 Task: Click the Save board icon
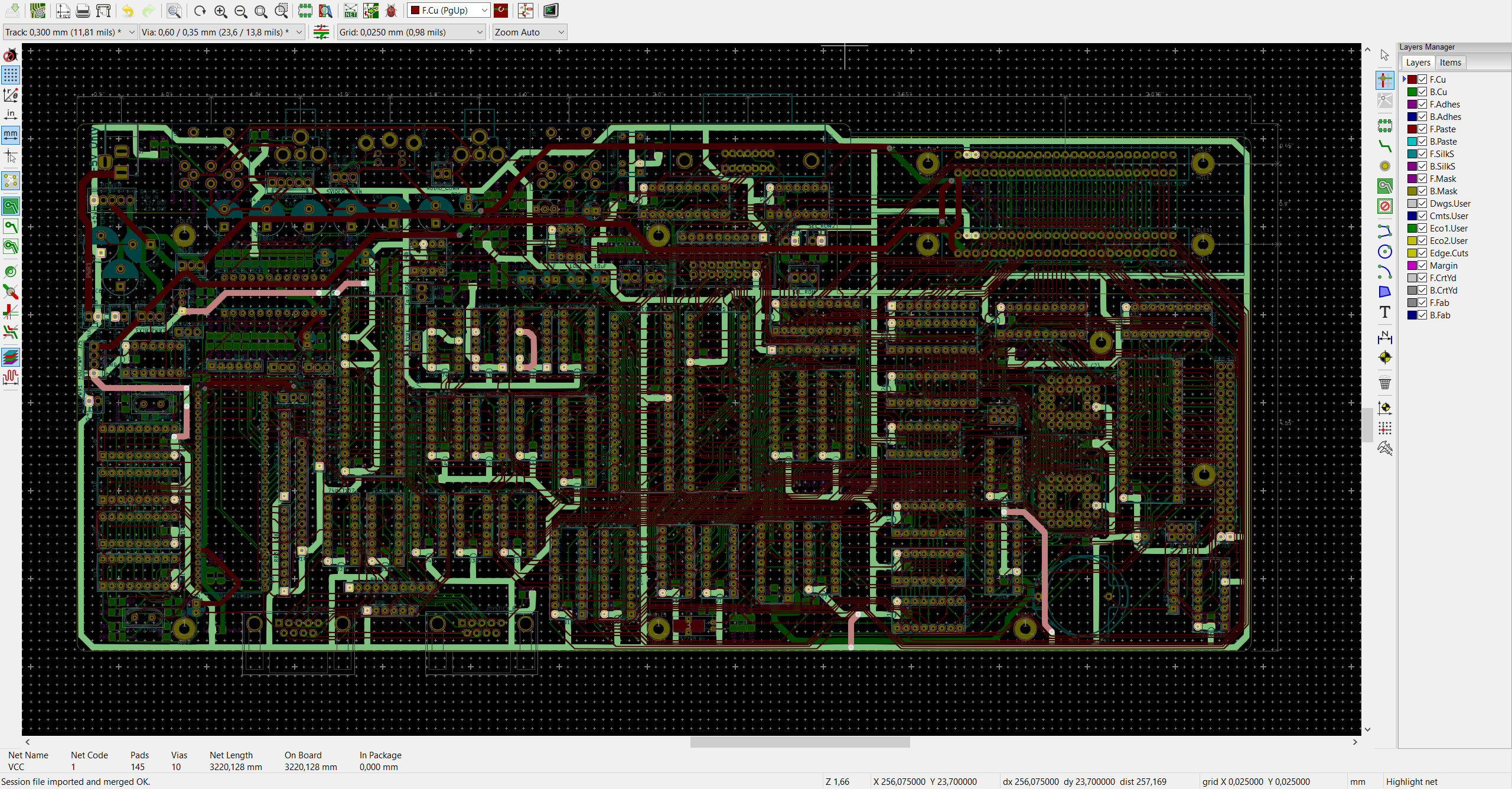[13, 10]
